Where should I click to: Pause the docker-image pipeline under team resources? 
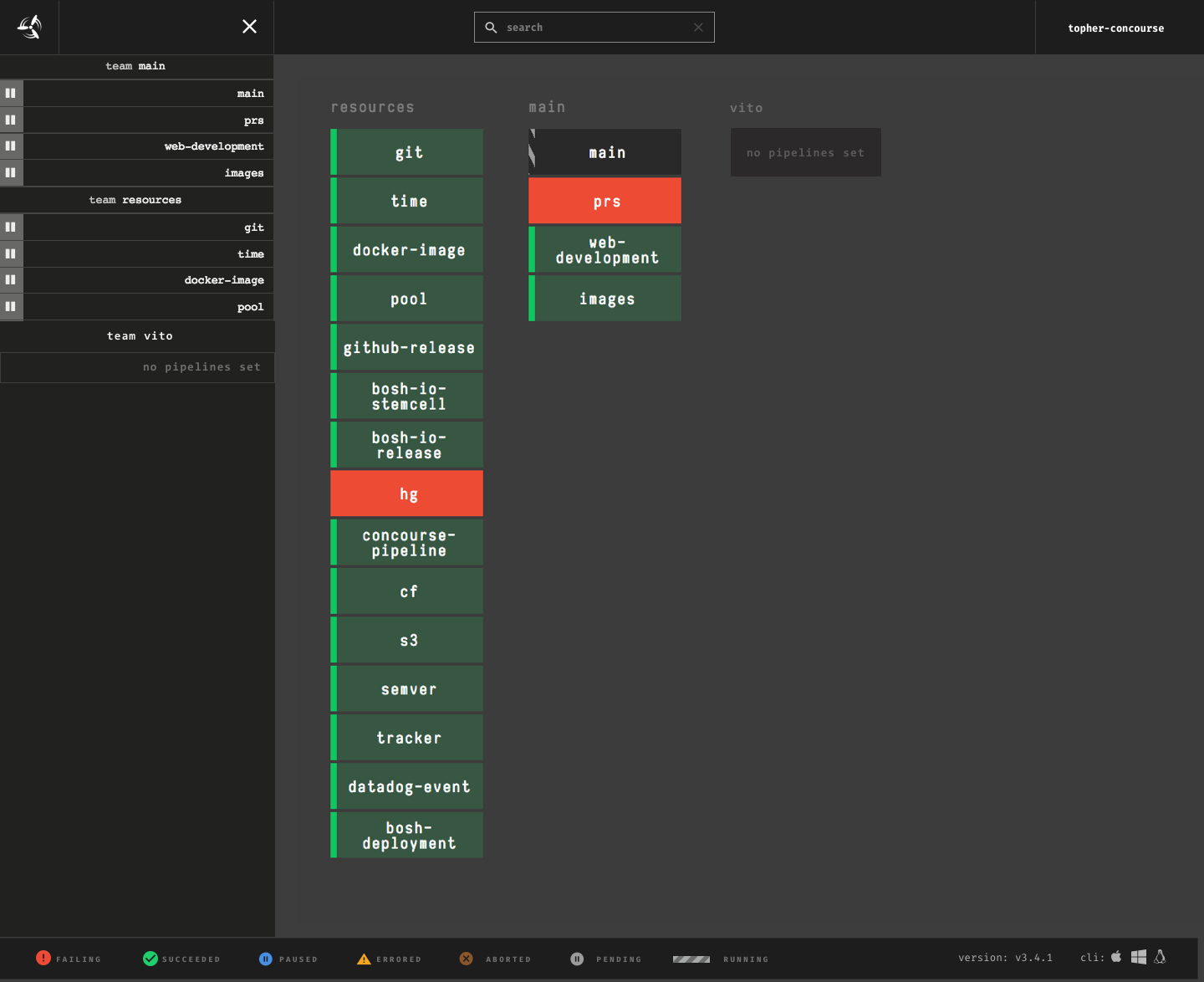pos(11,279)
